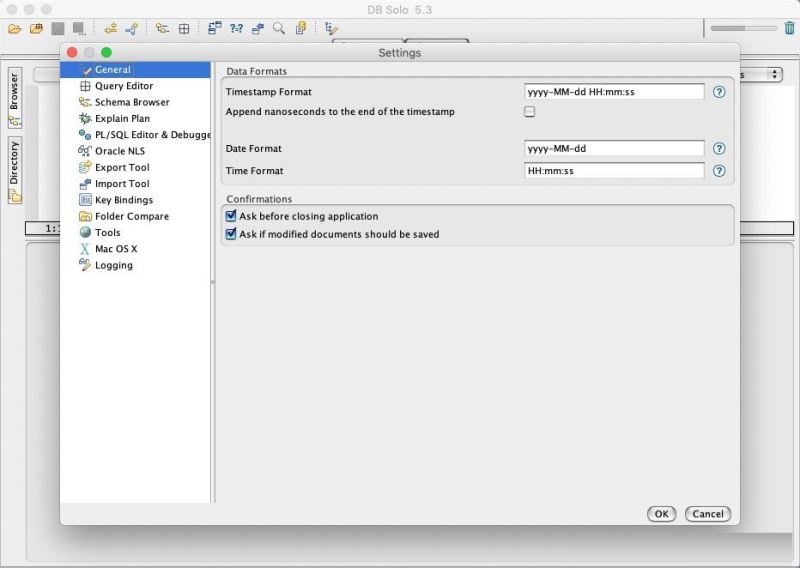
Task: Click the Time Format text field
Action: tap(614, 171)
